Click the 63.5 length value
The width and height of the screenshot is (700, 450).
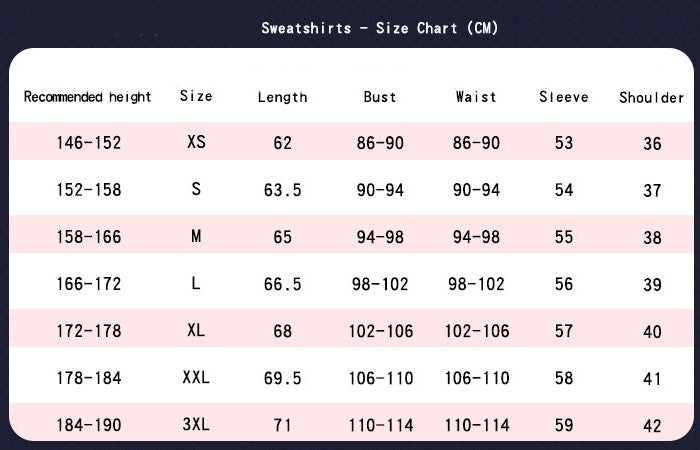coord(282,190)
